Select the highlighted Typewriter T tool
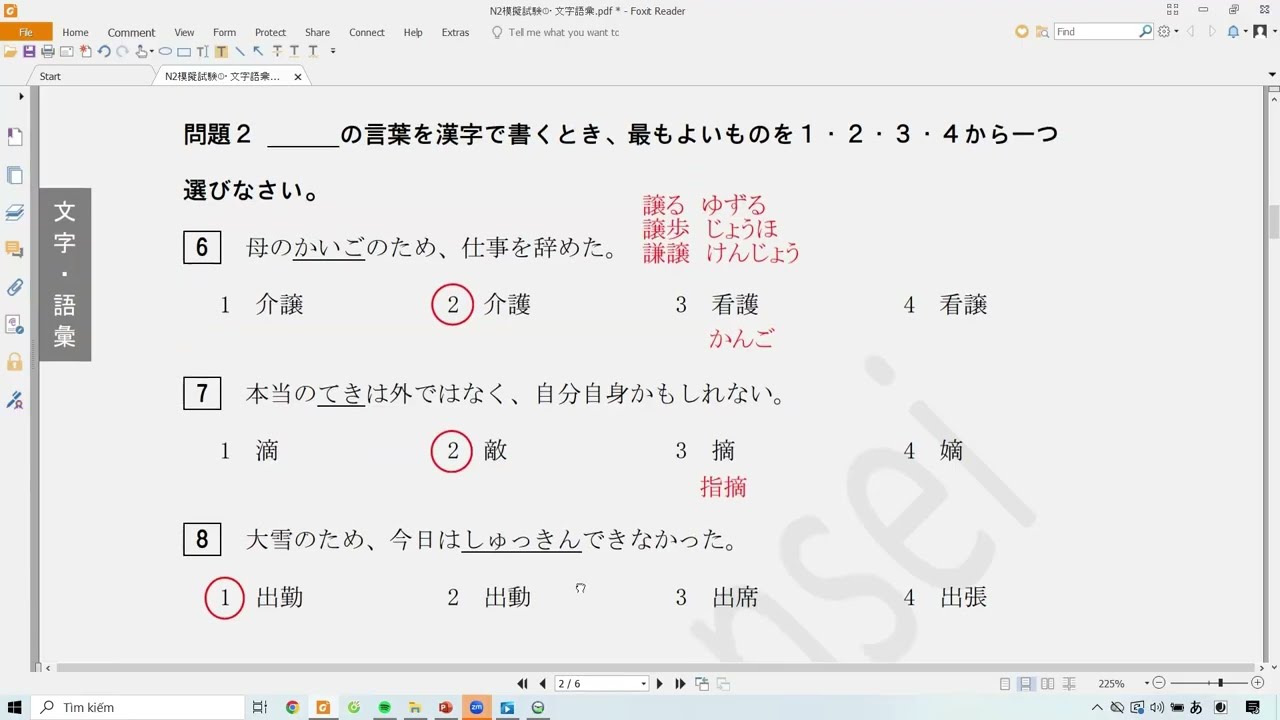1280x720 pixels. tap(221, 51)
